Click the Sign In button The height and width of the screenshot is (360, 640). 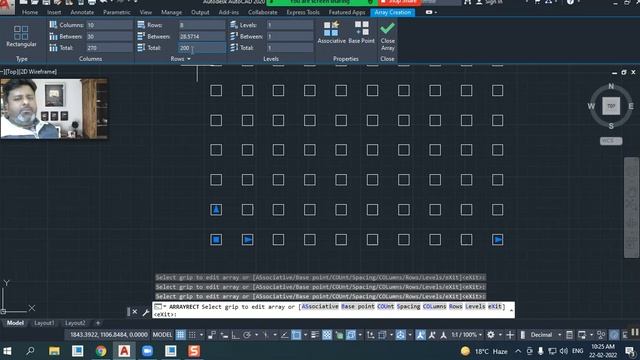pyautogui.click(x=490, y=2)
